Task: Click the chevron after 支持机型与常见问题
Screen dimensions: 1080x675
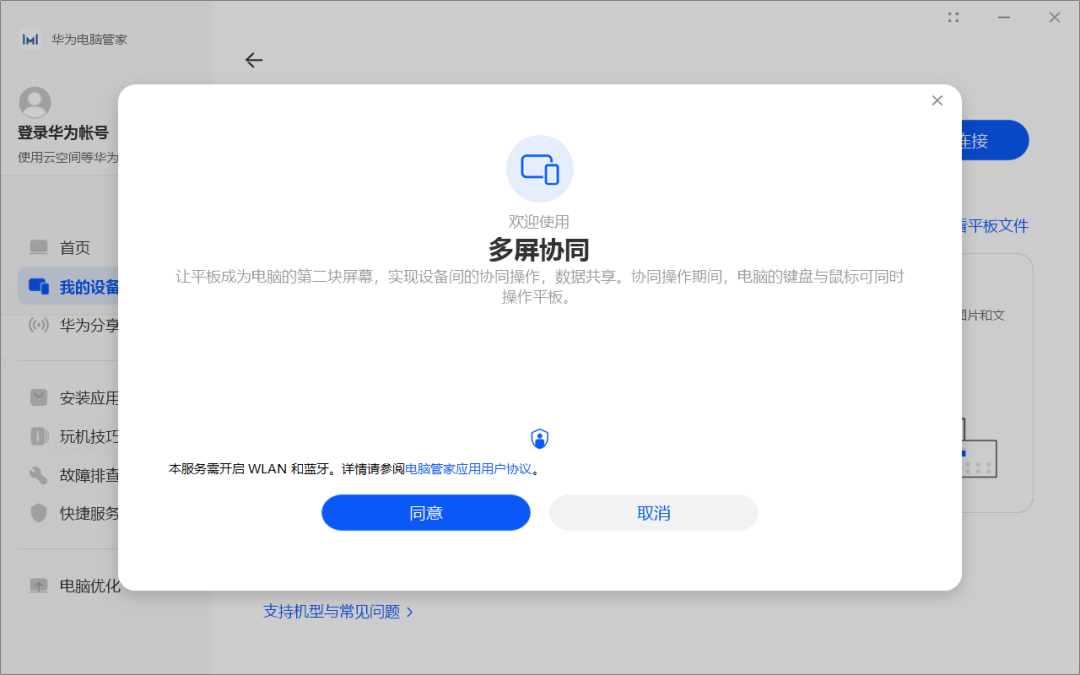Action: (x=410, y=612)
